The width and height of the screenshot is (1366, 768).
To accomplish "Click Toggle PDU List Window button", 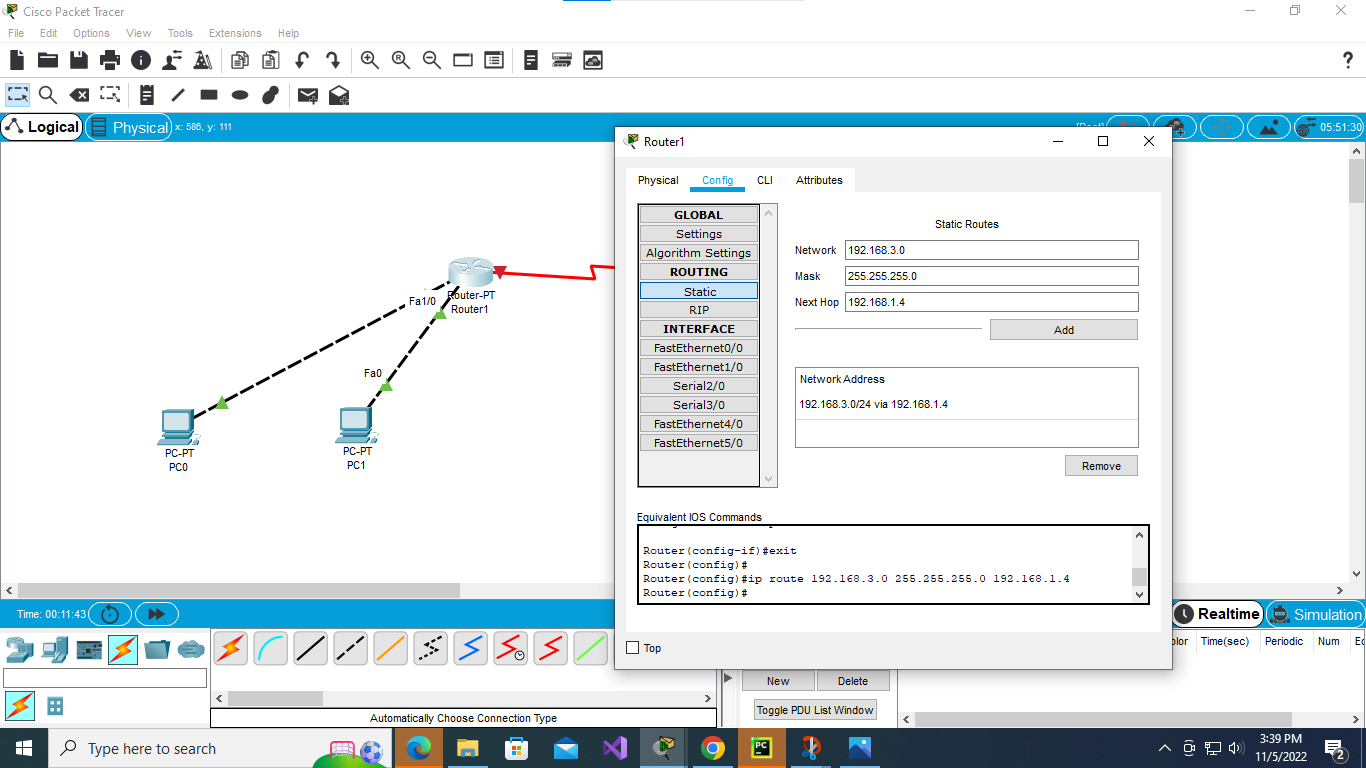I will tap(815, 710).
